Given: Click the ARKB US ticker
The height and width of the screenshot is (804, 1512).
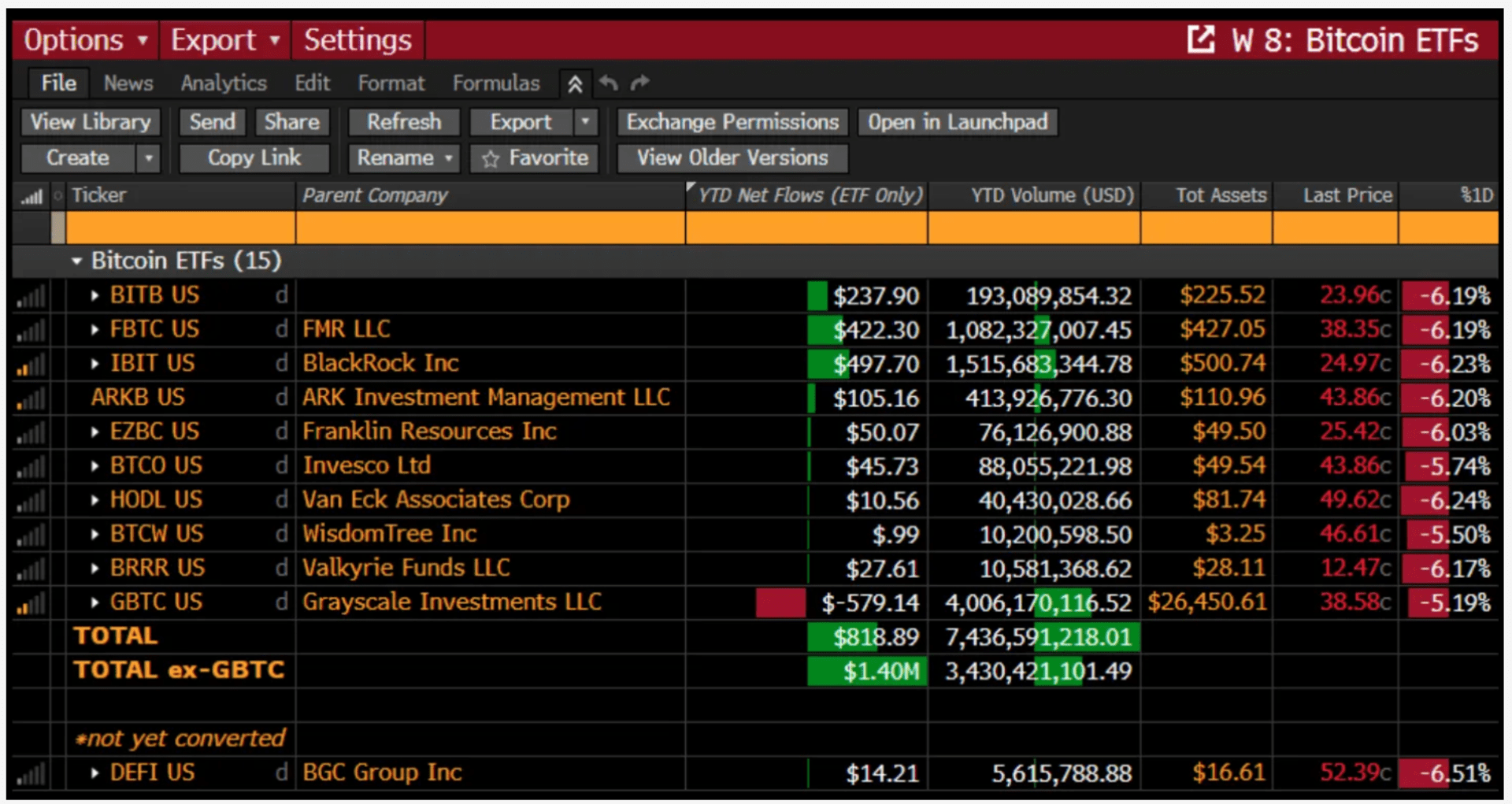Looking at the screenshot, I should coord(138,398).
